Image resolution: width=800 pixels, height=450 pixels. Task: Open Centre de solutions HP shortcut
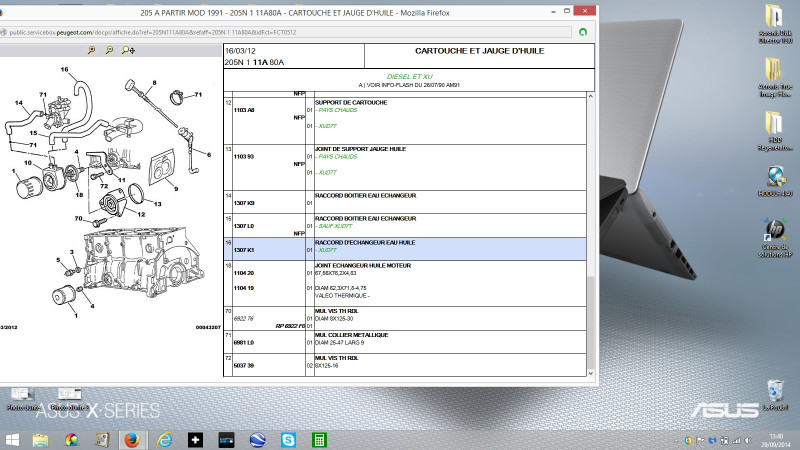[x=775, y=237]
